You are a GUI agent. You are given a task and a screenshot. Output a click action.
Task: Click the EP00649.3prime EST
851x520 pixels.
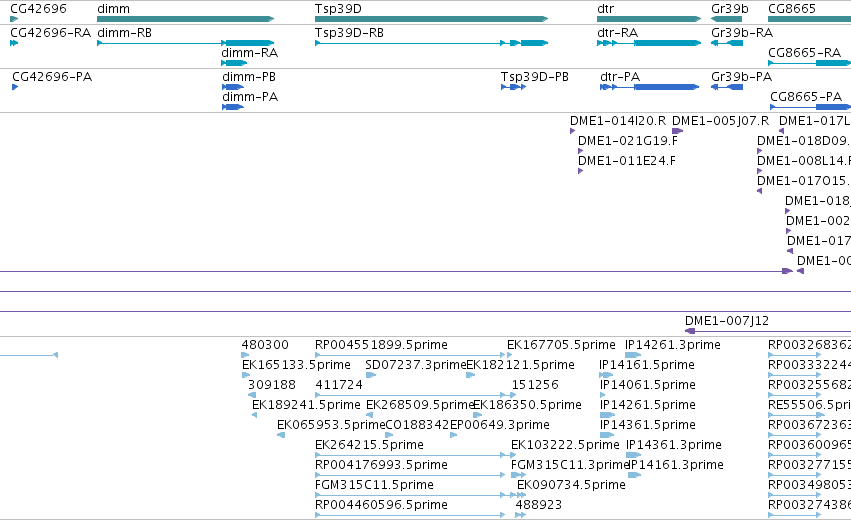(x=454, y=435)
